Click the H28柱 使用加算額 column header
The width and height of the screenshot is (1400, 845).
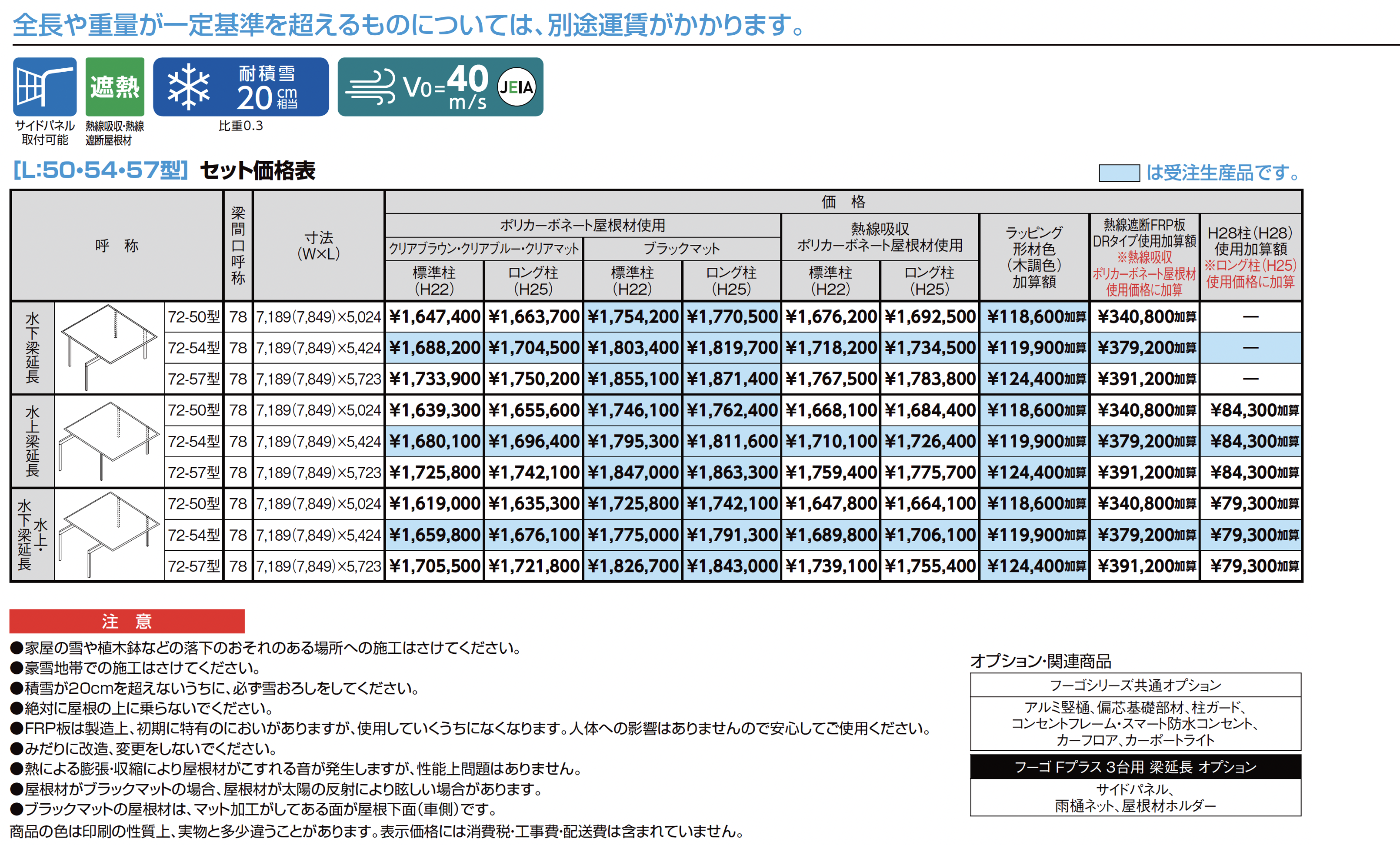click(1250, 257)
